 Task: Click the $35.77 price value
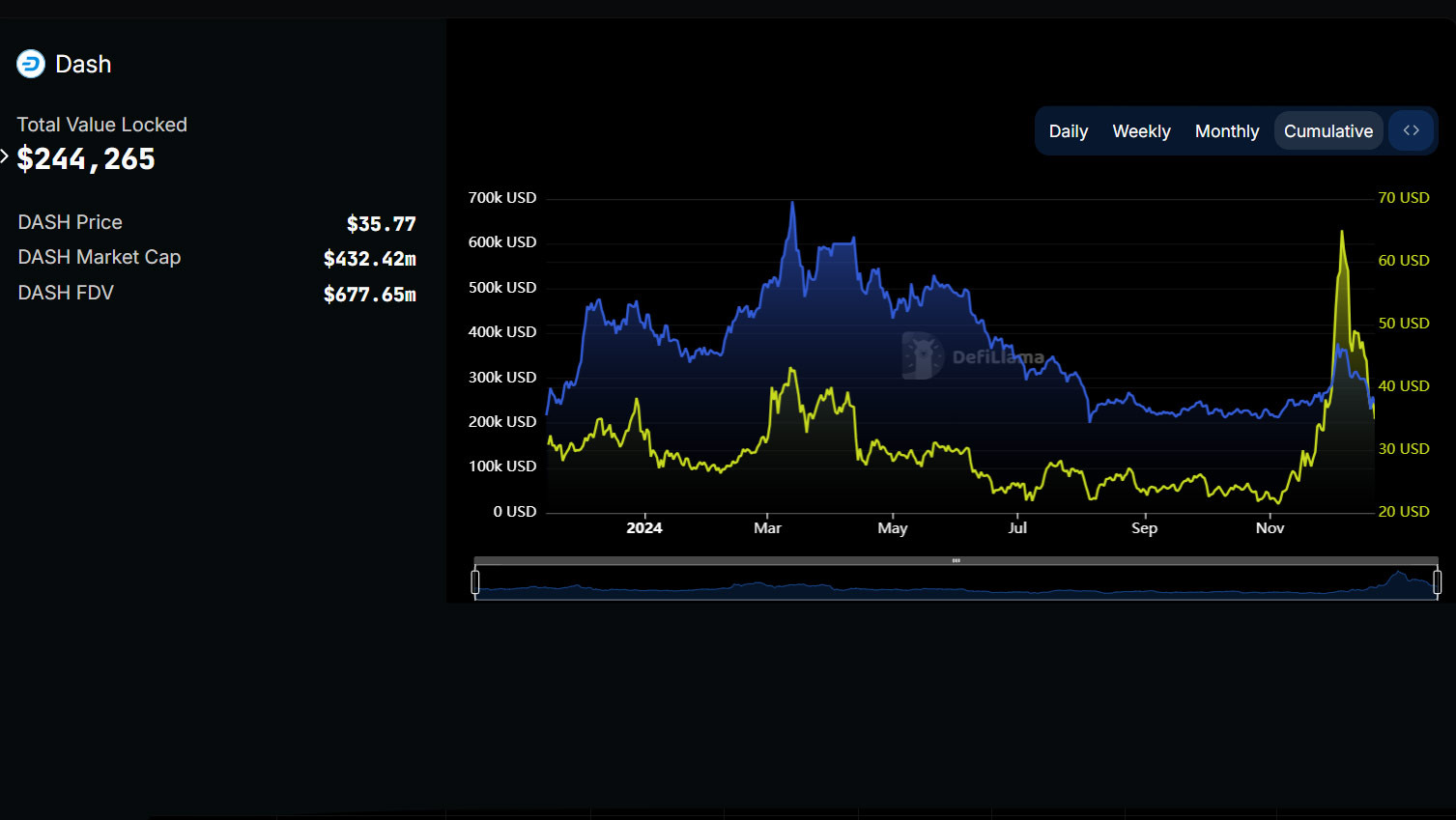point(381,224)
